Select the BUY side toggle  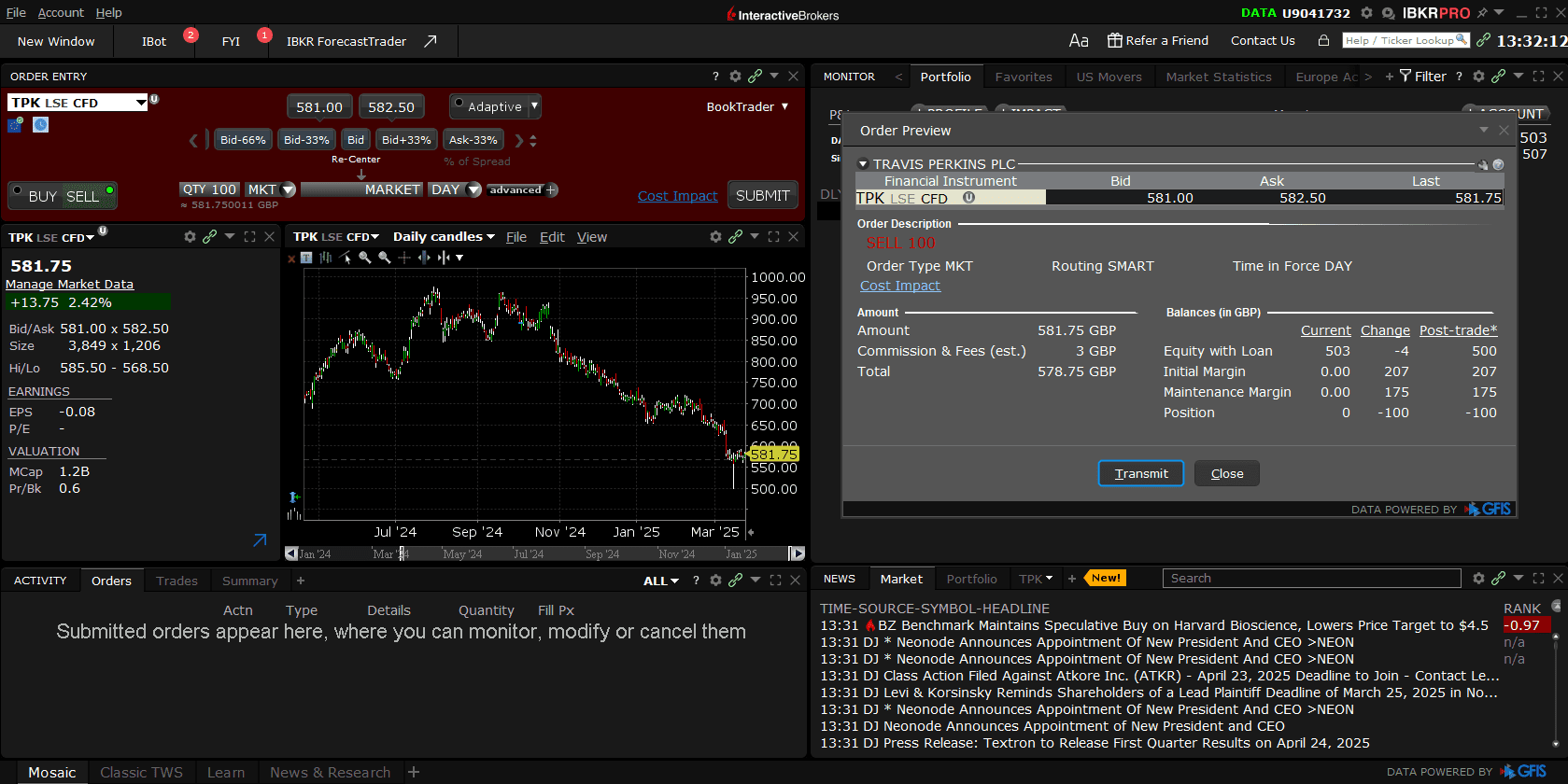[42, 196]
